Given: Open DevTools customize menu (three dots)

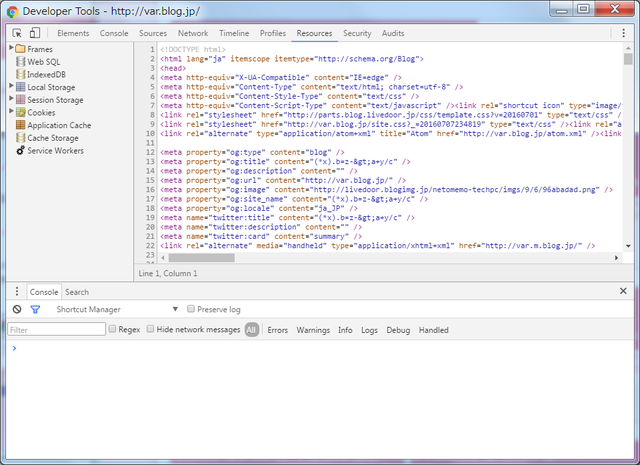Looking at the screenshot, I should [x=623, y=33].
